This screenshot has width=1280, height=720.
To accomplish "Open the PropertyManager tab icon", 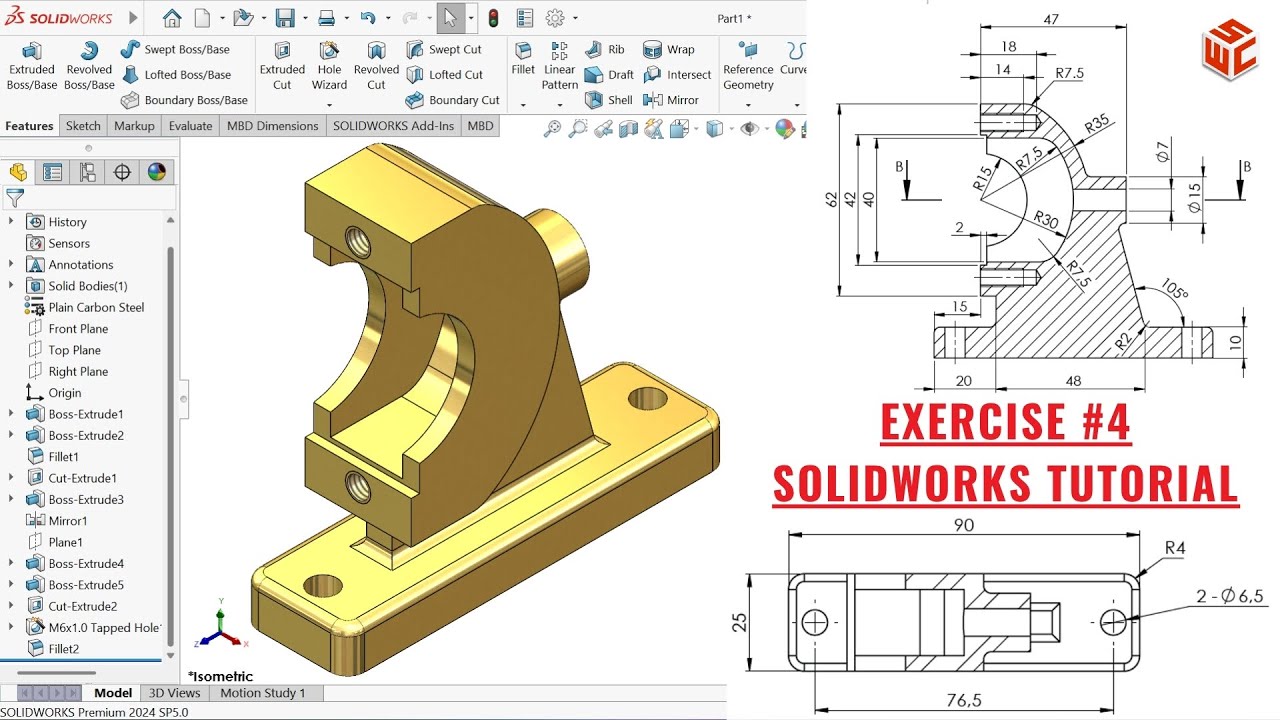I will tap(53, 172).
